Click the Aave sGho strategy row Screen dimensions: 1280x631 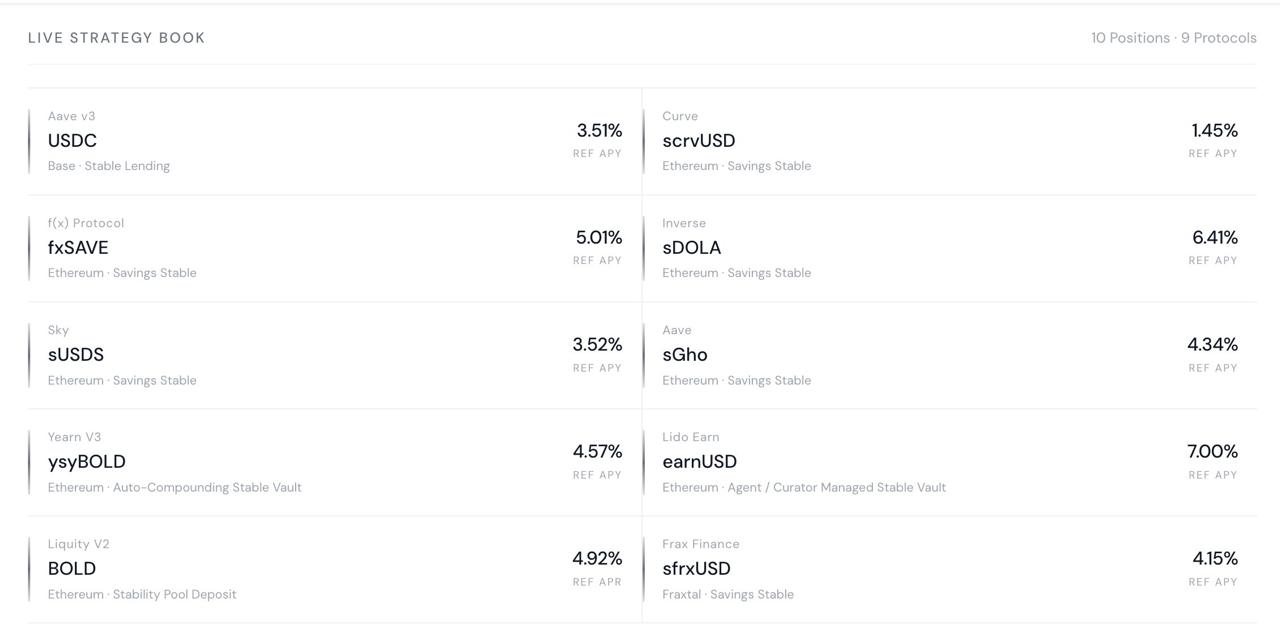pyautogui.click(x=950, y=355)
